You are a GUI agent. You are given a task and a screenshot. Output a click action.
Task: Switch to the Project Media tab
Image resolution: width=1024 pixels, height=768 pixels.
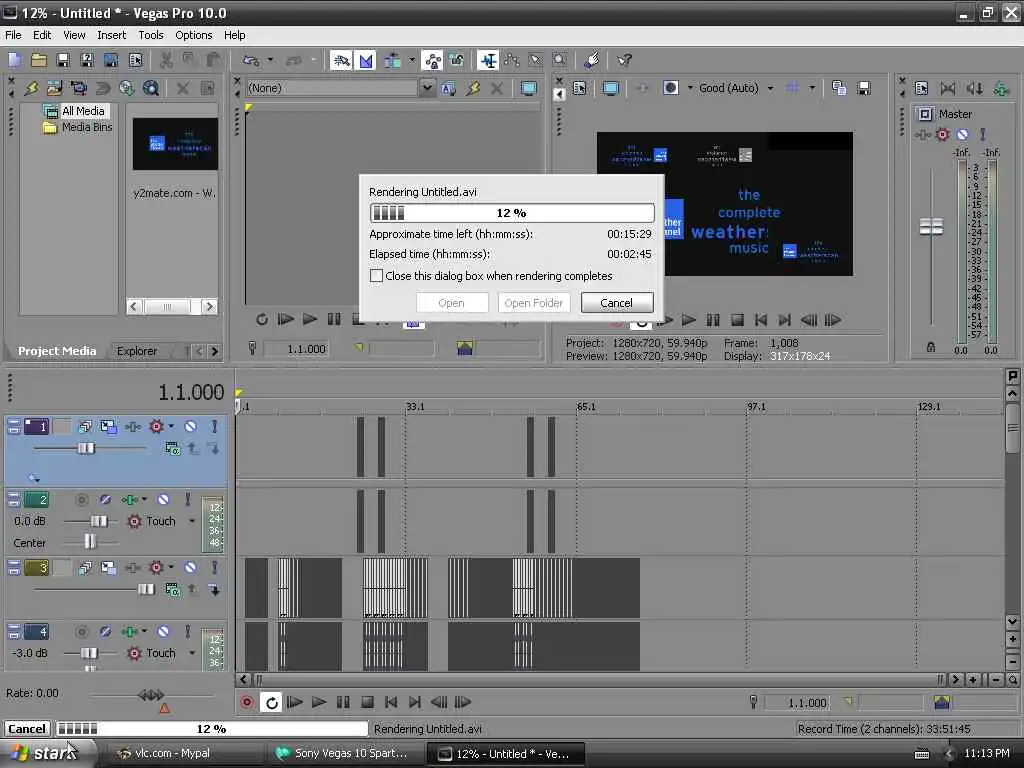point(57,351)
